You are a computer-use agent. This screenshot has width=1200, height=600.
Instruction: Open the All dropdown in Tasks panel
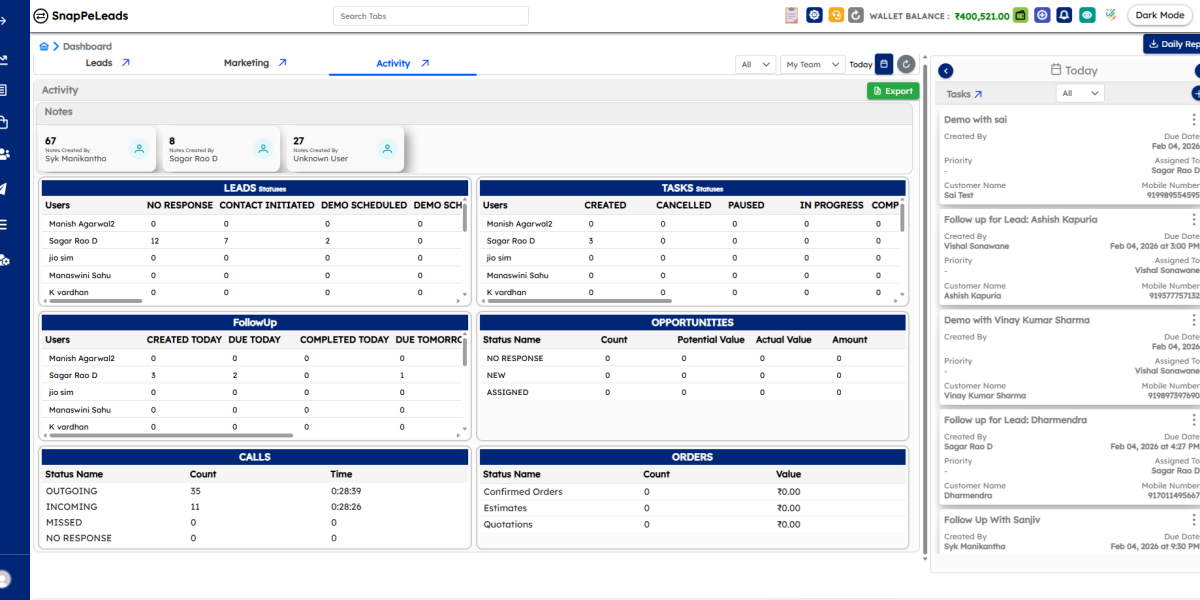click(x=1080, y=93)
